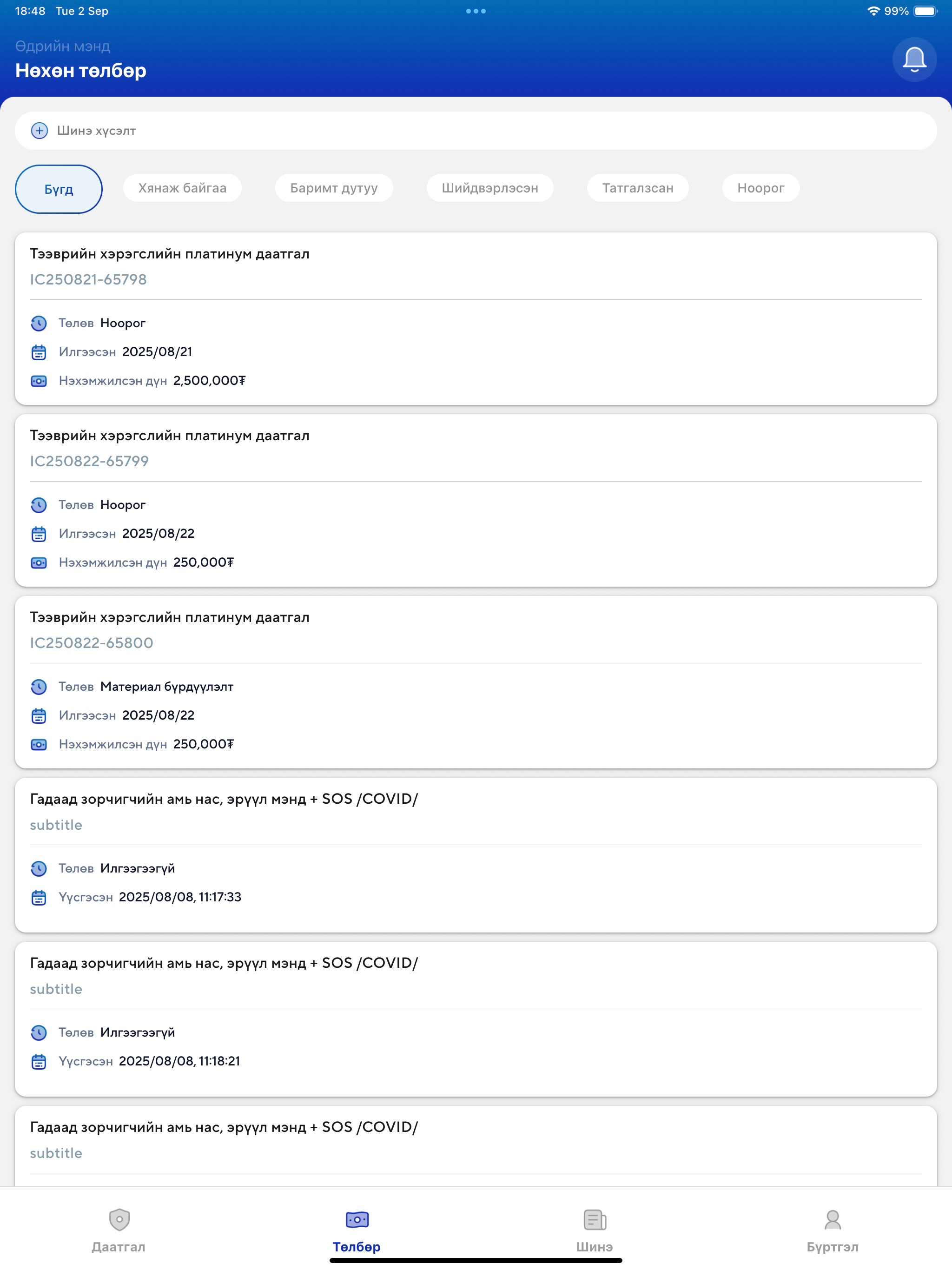Click the timestamp 2025/08/08, 11:17:33

coord(180,897)
